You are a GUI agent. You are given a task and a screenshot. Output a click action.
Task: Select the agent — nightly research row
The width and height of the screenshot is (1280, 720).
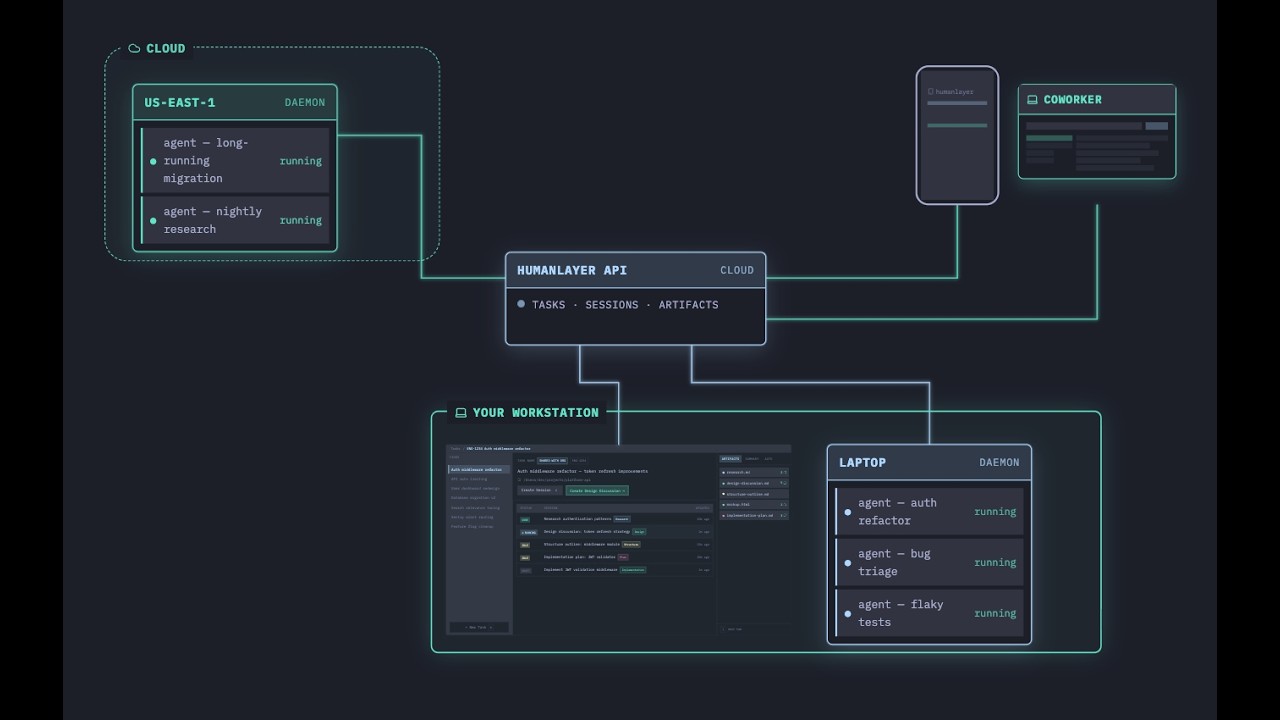[235, 220]
